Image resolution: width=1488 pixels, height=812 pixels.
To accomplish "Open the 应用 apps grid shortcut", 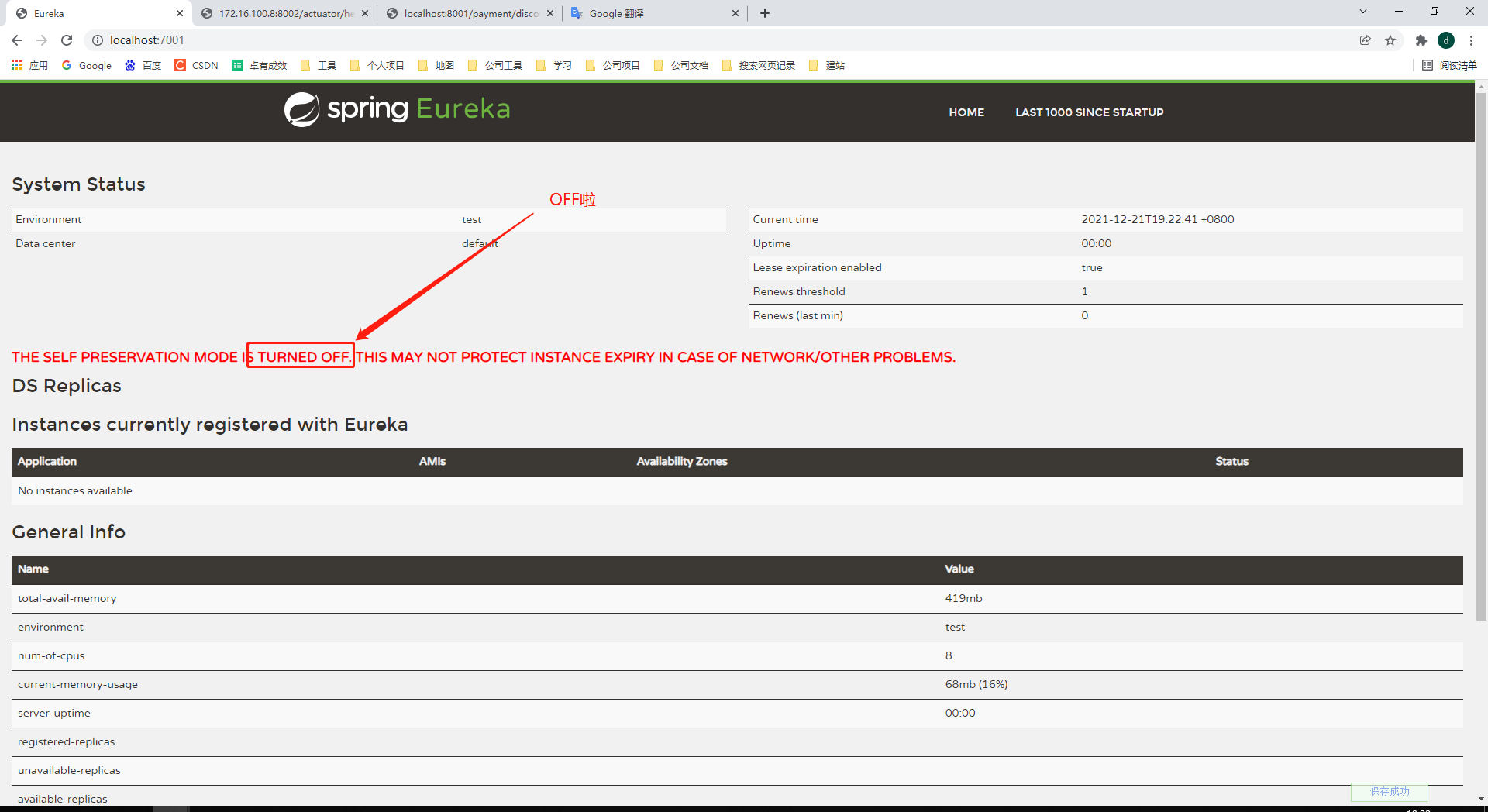I will [29, 65].
